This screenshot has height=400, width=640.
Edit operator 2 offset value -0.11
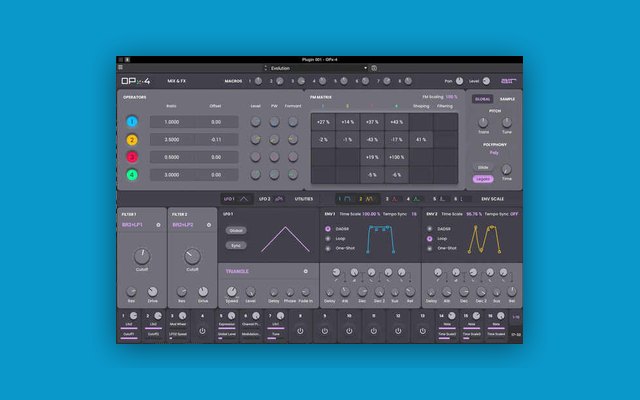(216, 140)
